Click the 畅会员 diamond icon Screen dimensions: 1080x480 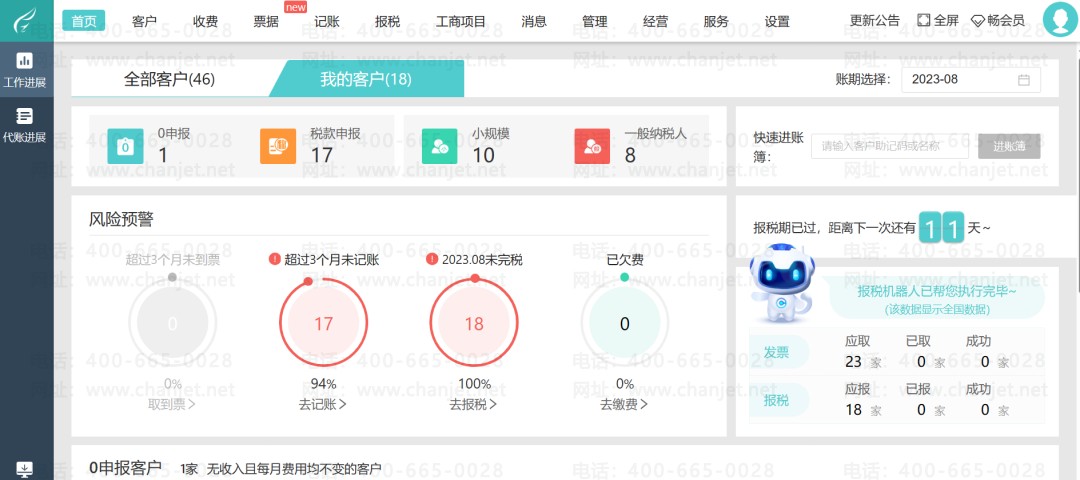pyautogui.click(x=977, y=21)
